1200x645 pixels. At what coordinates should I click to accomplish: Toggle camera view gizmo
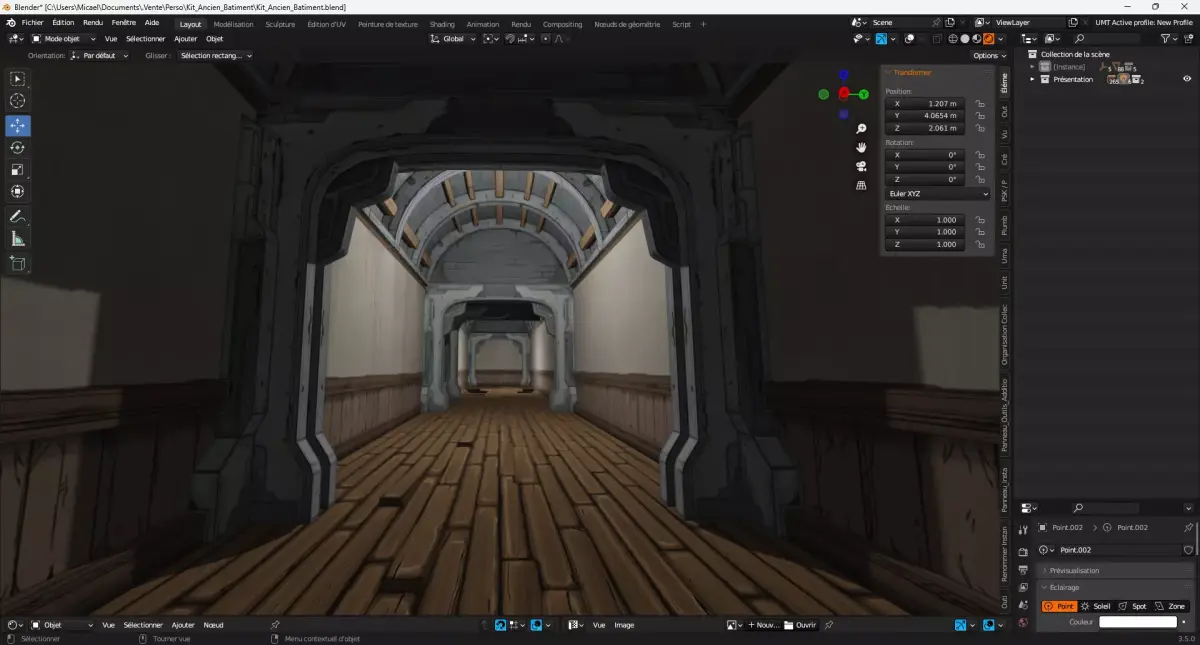click(861, 166)
